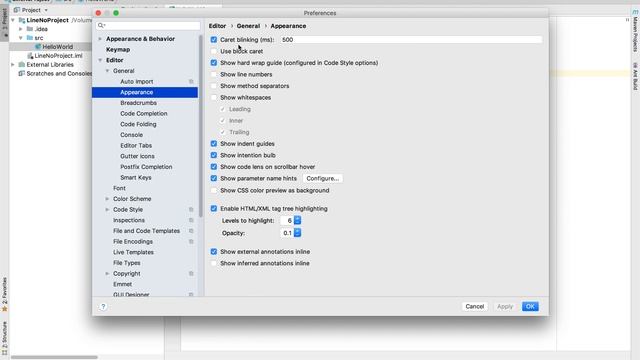Enable Show method separators checkbox

point(214,86)
